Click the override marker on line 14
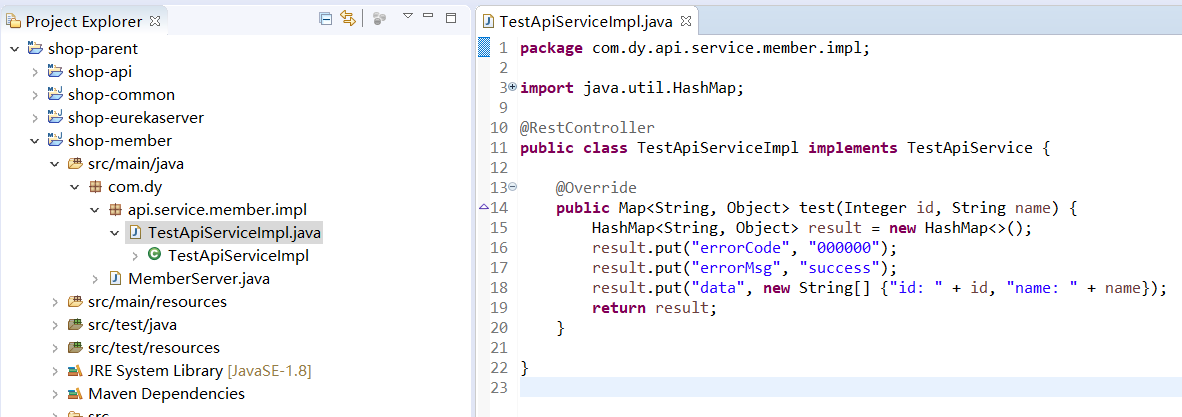This screenshot has width=1182, height=417. coord(484,208)
